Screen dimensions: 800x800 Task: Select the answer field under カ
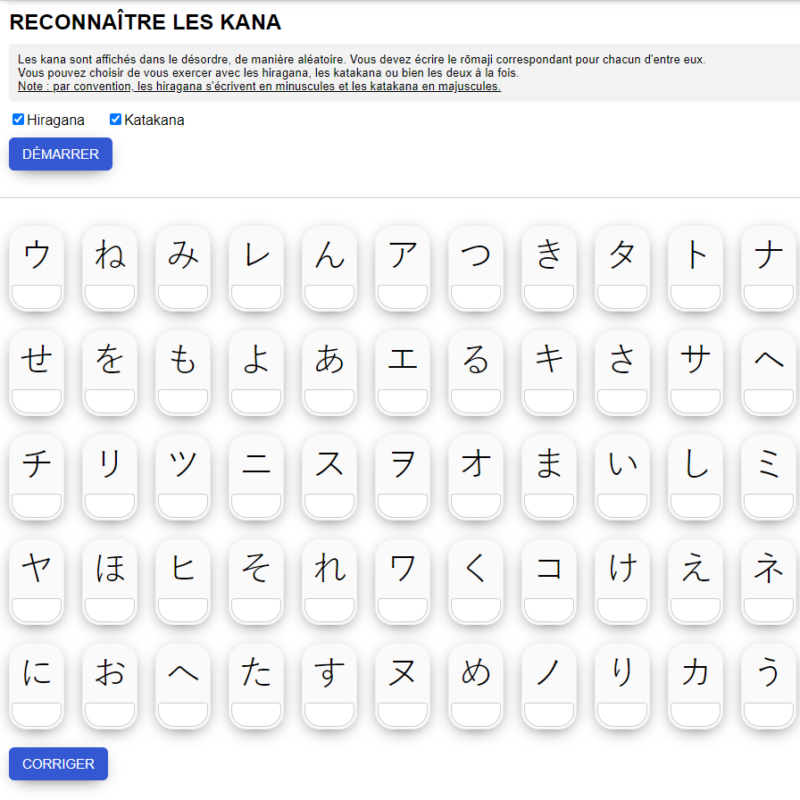pyautogui.click(x=696, y=714)
